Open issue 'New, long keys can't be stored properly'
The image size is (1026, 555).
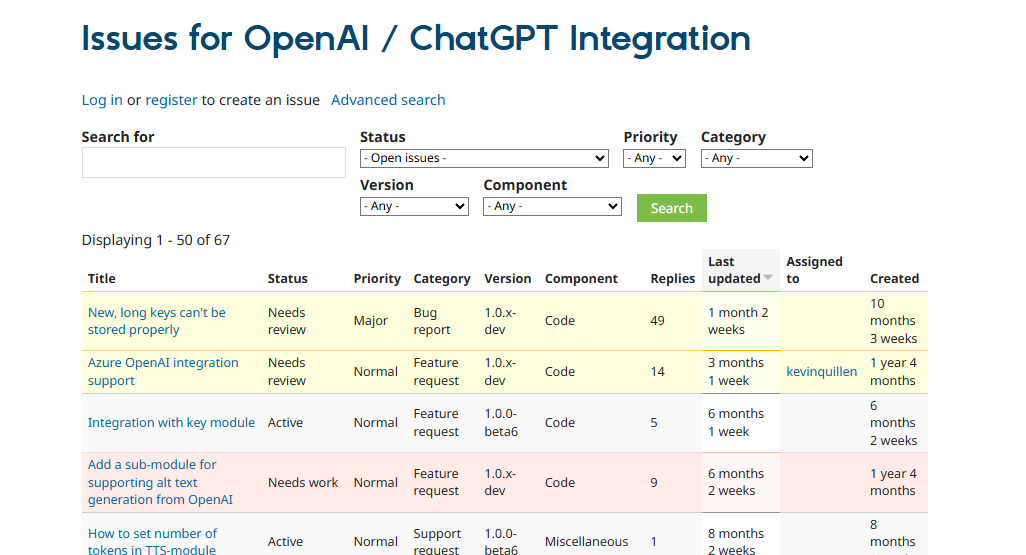pos(156,321)
